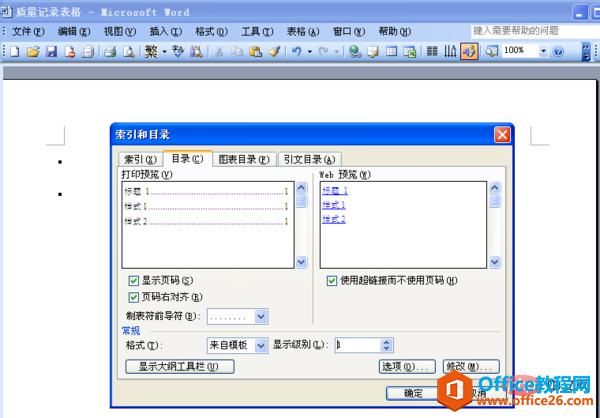
Task: Click the Redo arrow icon
Action: pos(324,51)
